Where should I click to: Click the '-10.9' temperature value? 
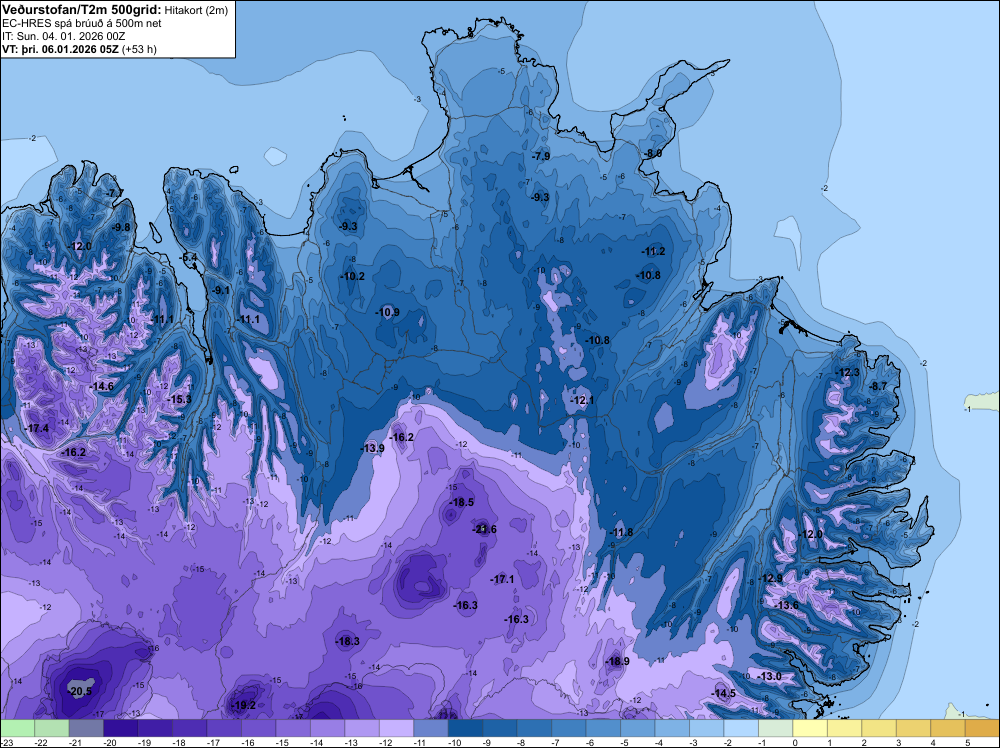[x=388, y=312]
